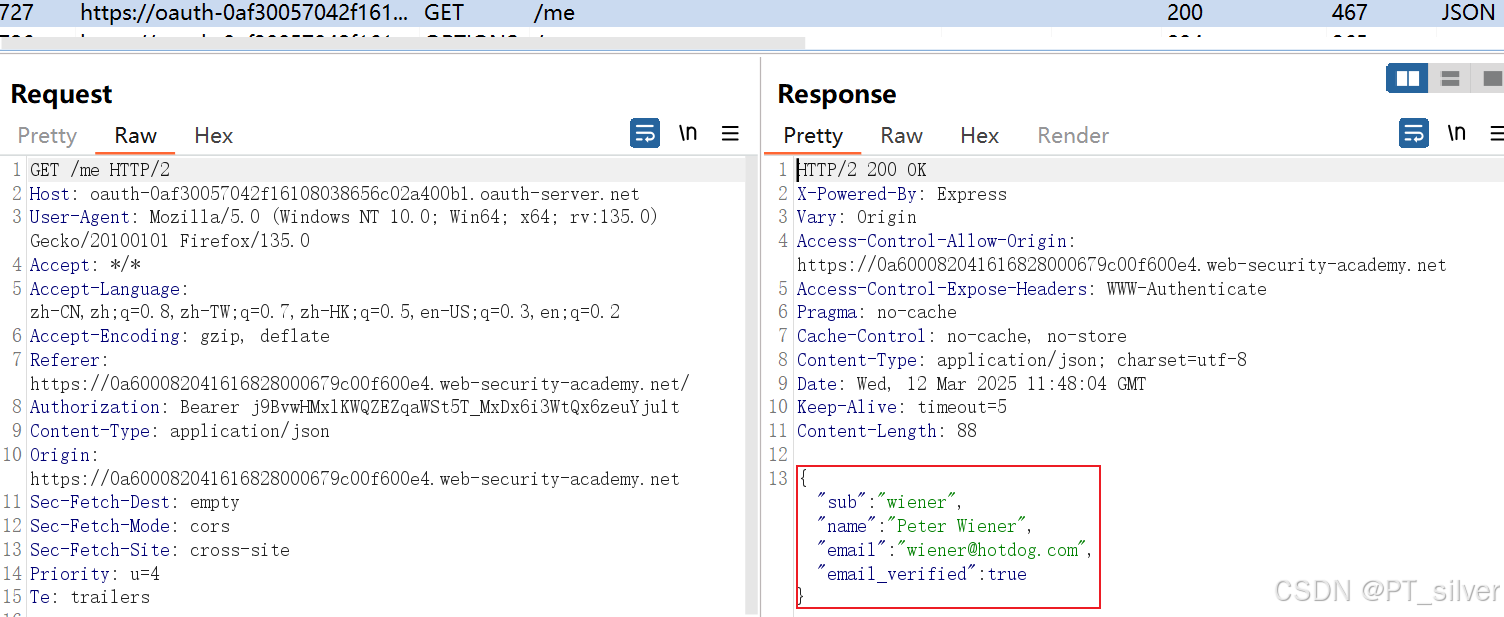Click the Host header line in Request
1504x617 pixels.
[334, 194]
